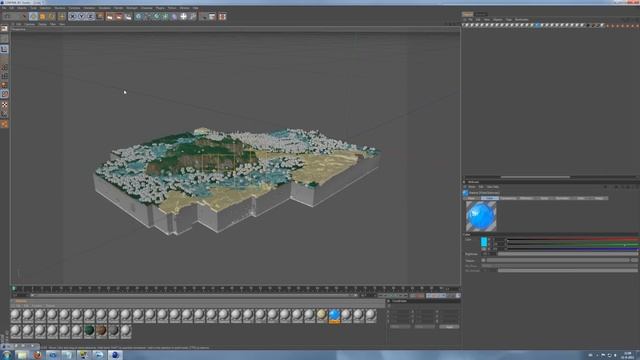Select the Objects tab in Object Manager
The width and height of the screenshot is (640, 360).
click(467, 14)
